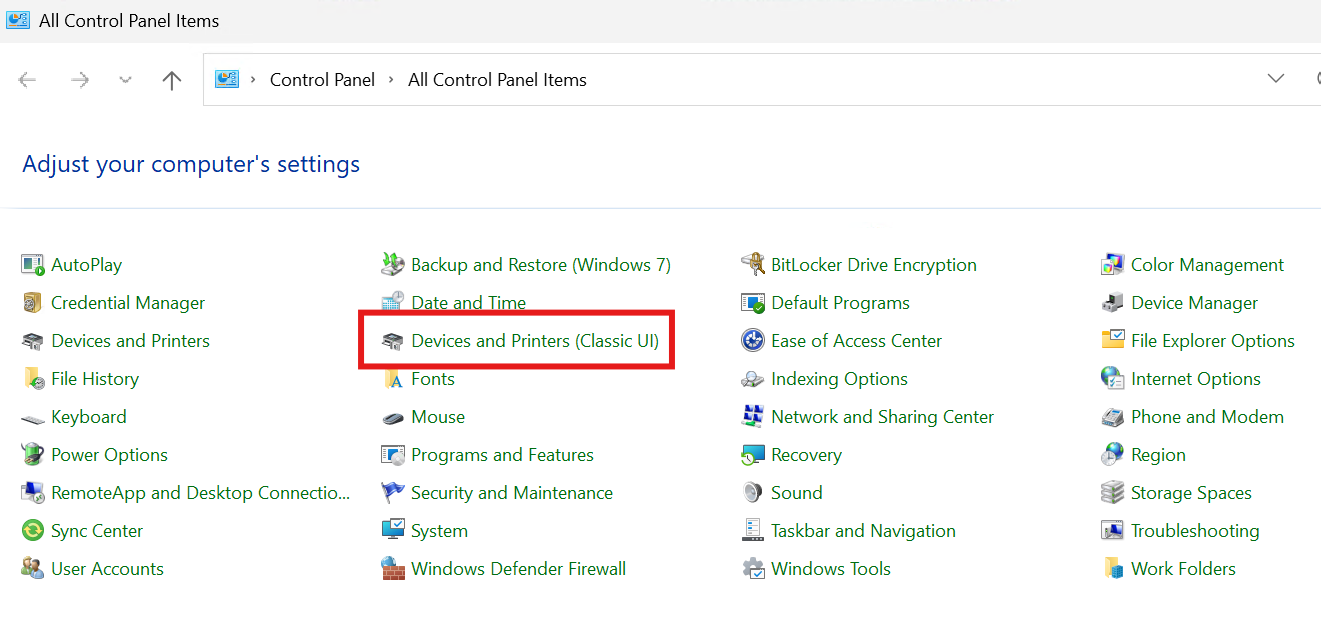Image resolution: width=1321 pixels, height=628 pixels.
Task: Go up one level with up arrow
Action: pyautogui.click(x=172, y=80)
